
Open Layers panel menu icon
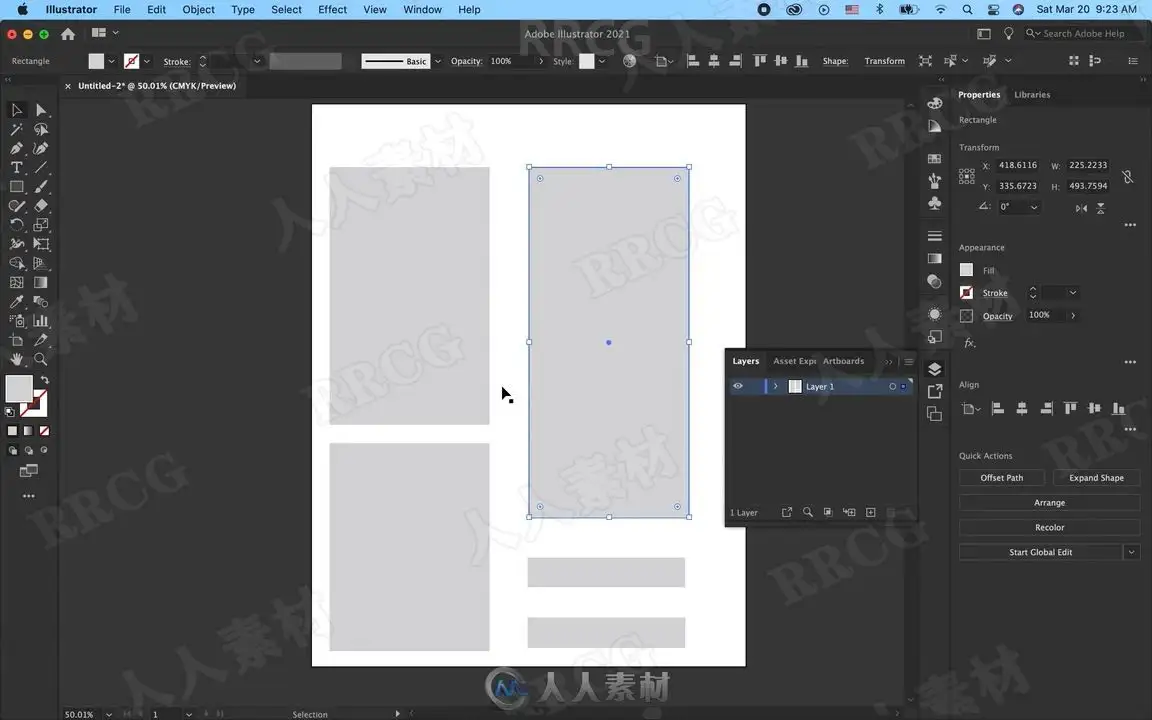coord(909,361)
